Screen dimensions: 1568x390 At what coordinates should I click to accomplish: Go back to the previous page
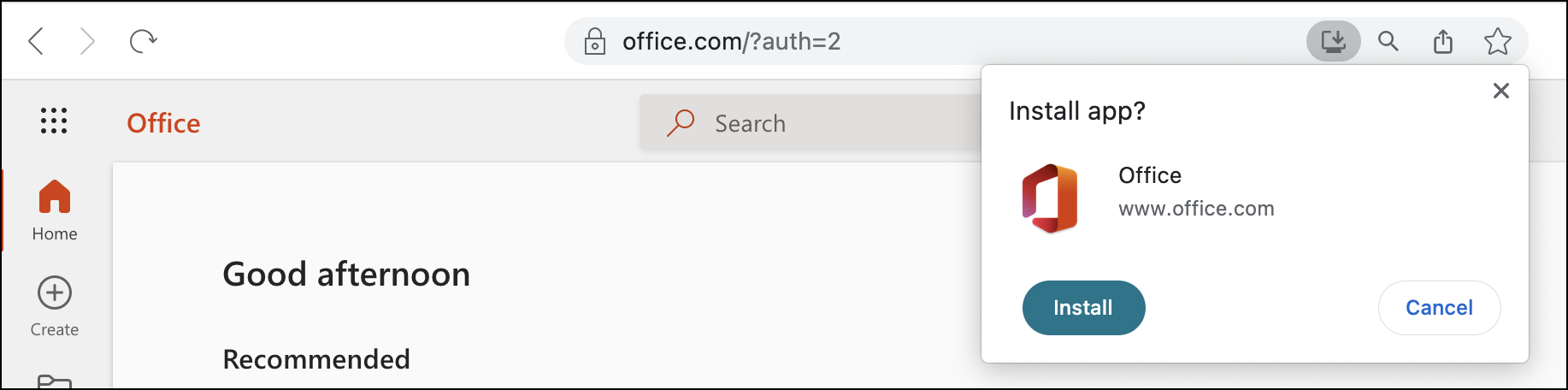pyautogui.click(x=36, y=41)
